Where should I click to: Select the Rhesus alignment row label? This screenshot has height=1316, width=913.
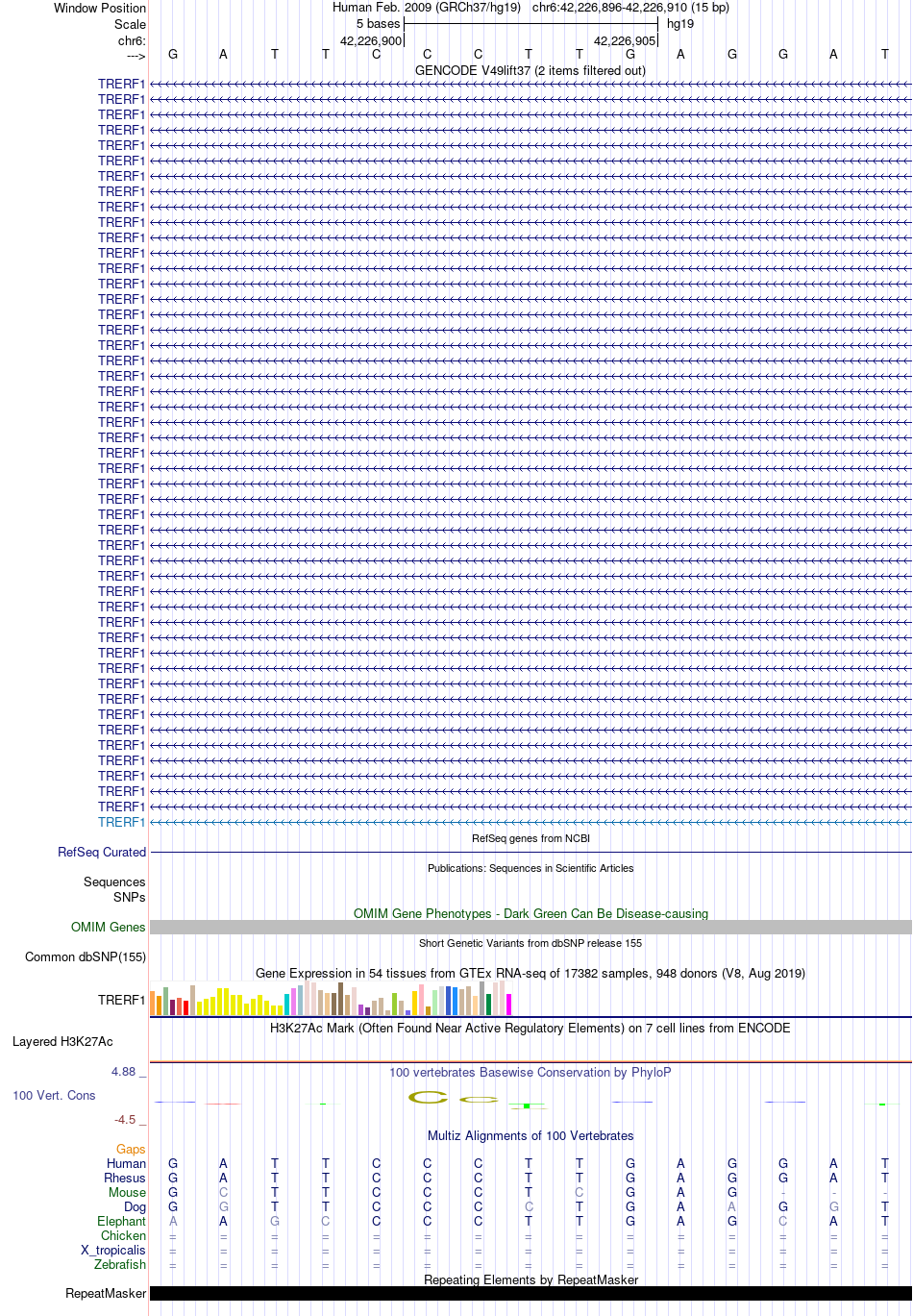(x=125, y=1178)
